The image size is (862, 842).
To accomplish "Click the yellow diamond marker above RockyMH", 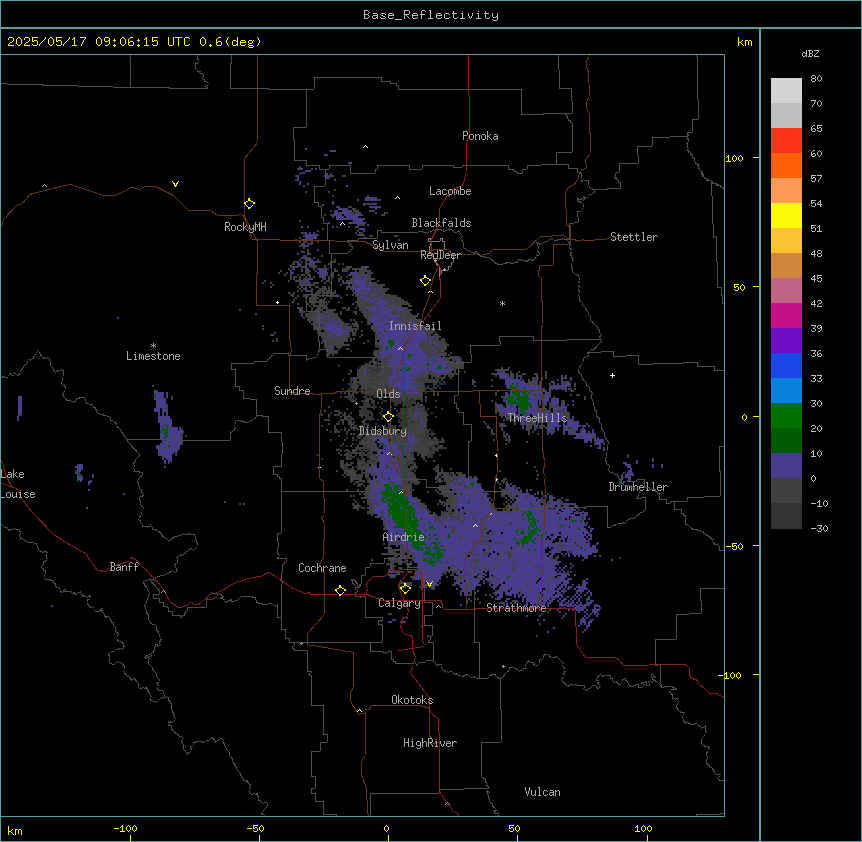I will (x=250, y=204).
